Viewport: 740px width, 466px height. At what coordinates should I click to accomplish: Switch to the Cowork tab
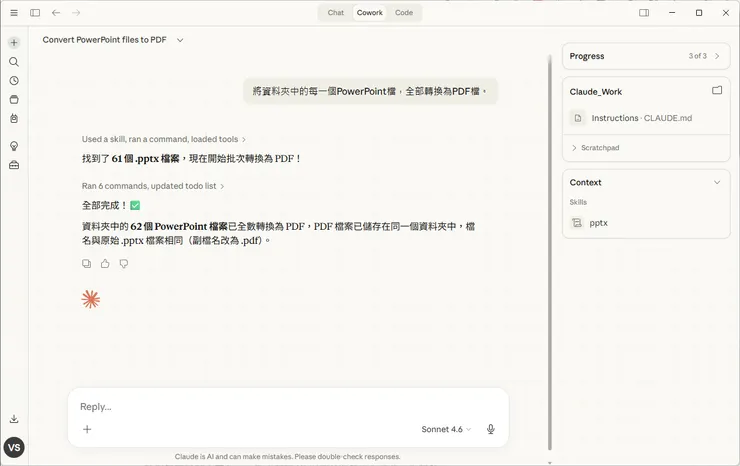pos(370,13)
